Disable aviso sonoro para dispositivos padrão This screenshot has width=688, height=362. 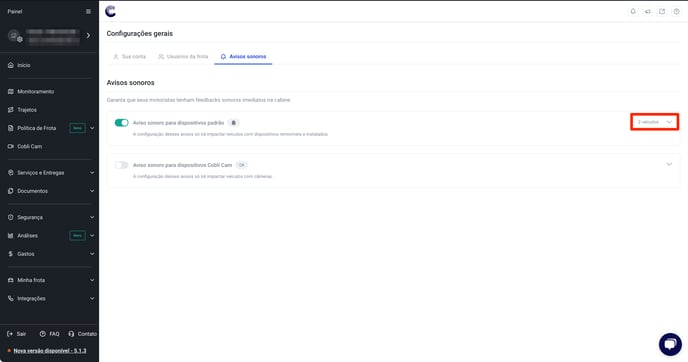click(x=122, y=123)
